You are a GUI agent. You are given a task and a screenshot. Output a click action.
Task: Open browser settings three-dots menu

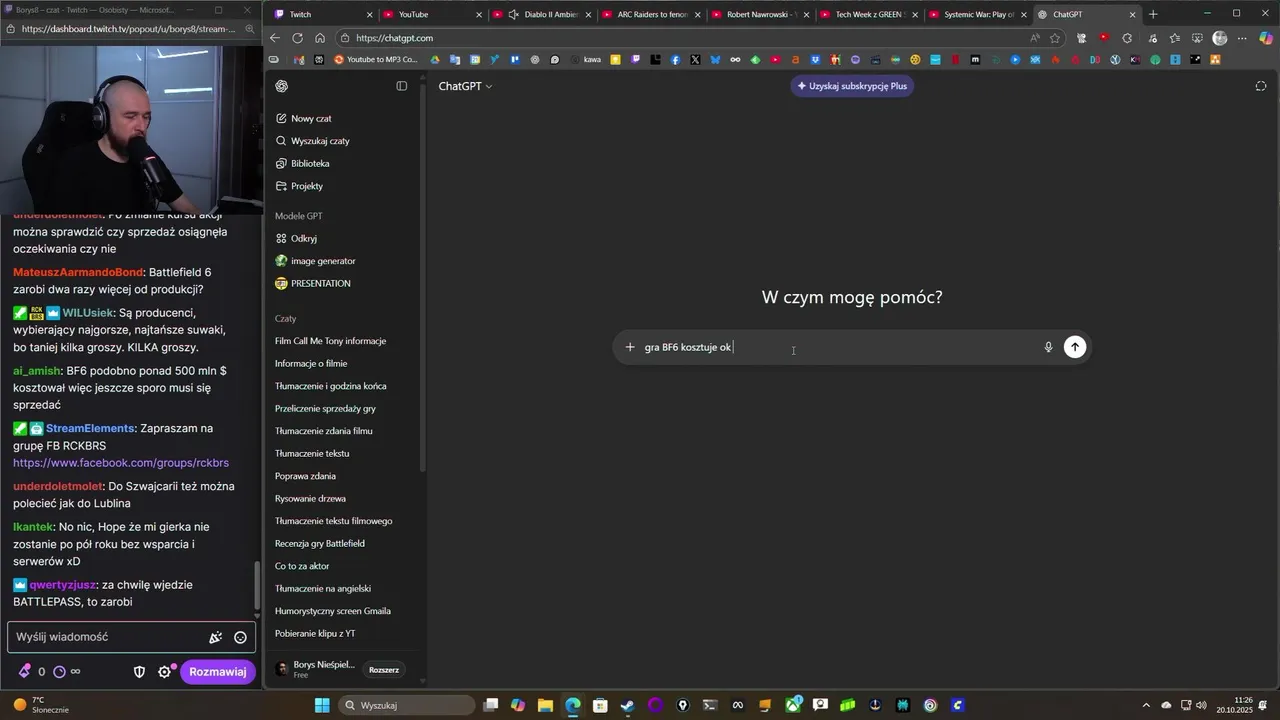tap(1243, 38)
